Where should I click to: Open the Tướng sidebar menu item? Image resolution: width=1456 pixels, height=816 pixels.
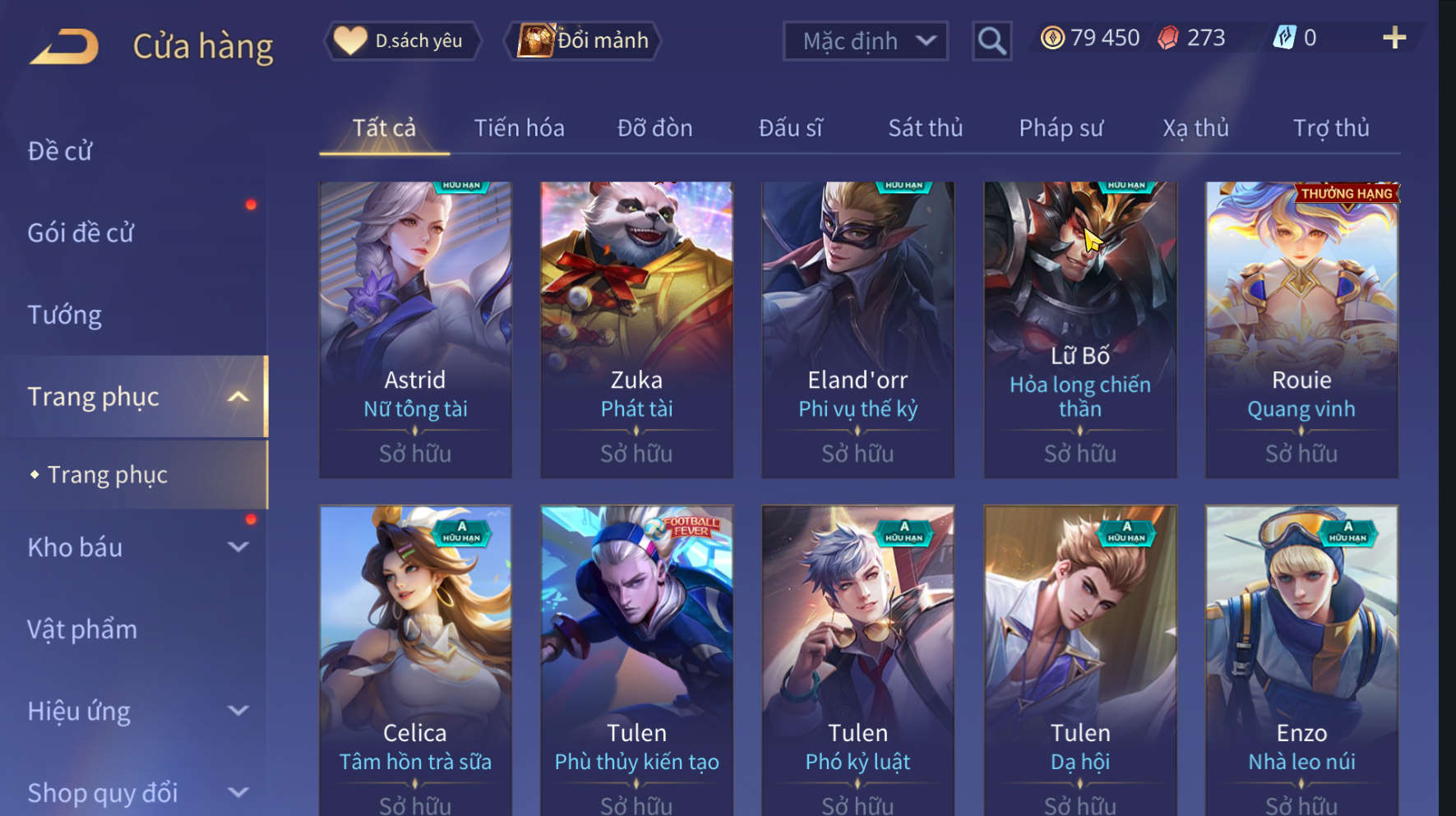(65, 315)
